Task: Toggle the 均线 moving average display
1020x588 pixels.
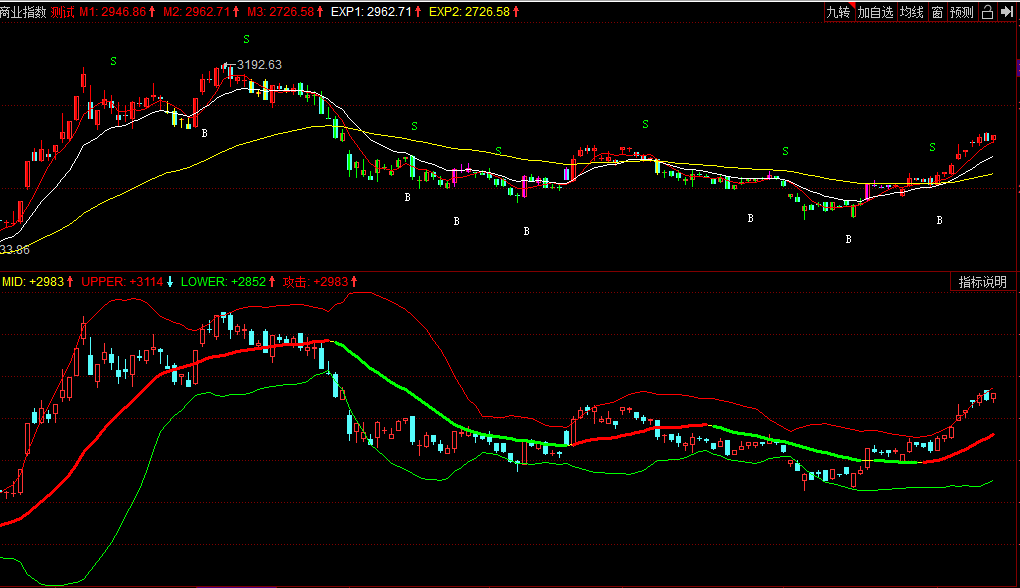Action: pos(911,12)
